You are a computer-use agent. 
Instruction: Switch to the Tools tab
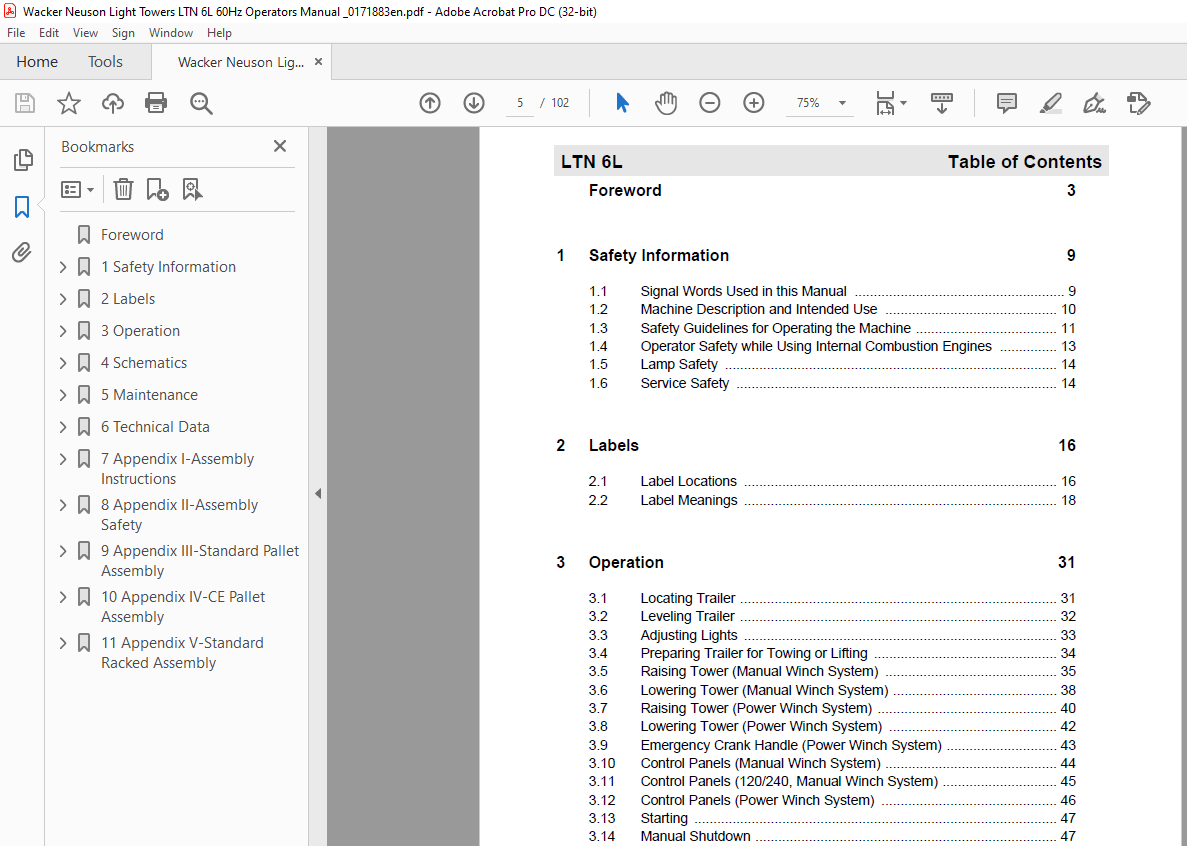[x=105, y=62]
